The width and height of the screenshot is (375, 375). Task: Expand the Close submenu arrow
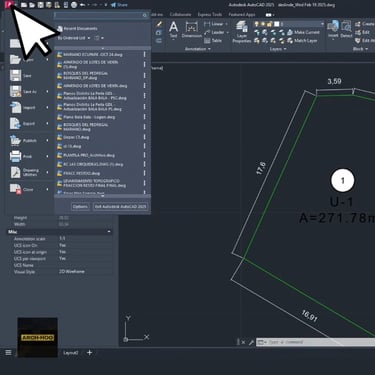[x=47, y=189]
